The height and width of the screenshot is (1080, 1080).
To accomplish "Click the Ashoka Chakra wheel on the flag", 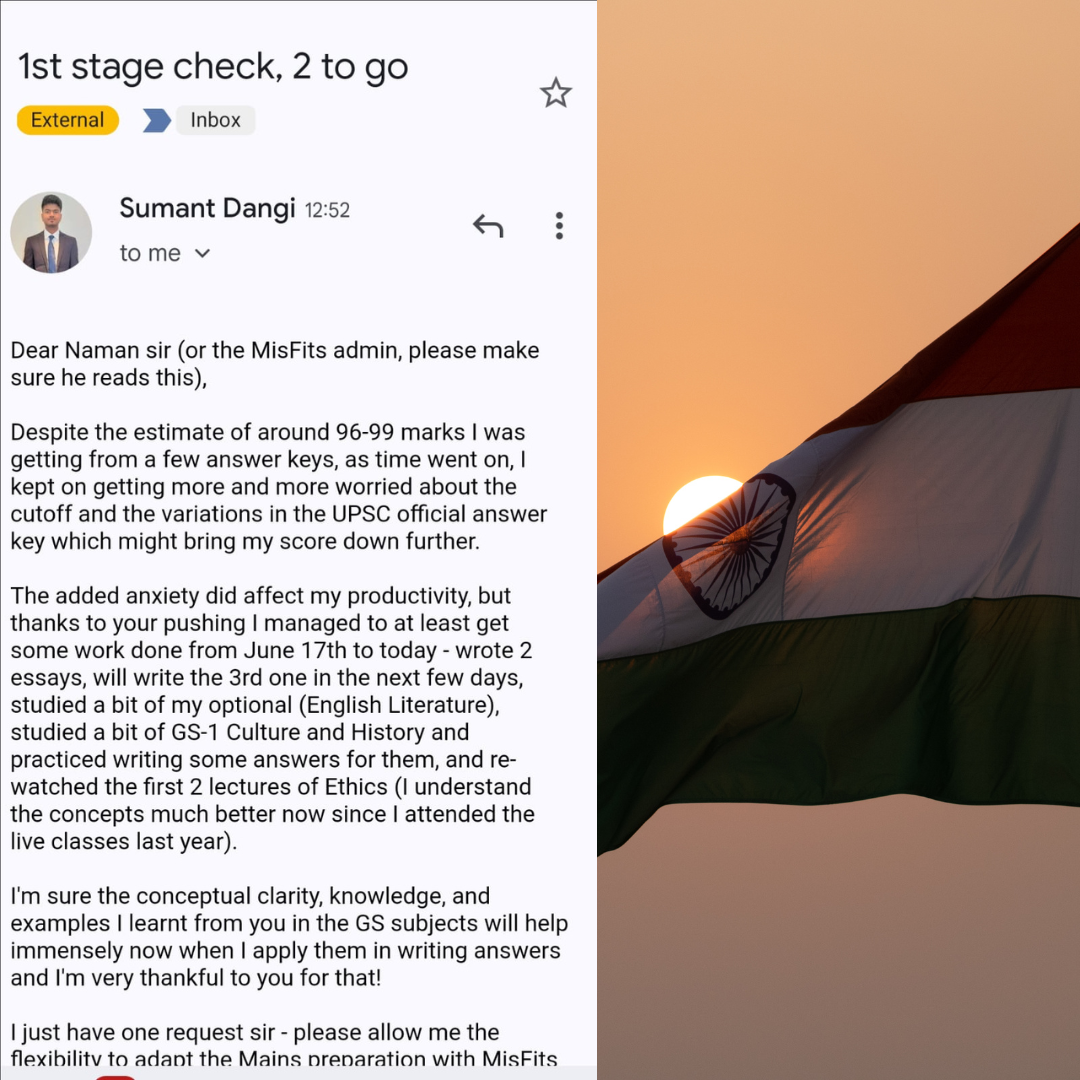I will pyautogui.click(x=729, y=546).
